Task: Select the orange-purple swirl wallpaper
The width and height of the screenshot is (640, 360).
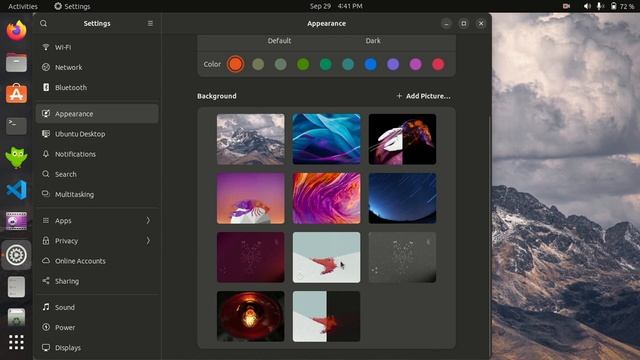Action: click(x=327, y=198)
